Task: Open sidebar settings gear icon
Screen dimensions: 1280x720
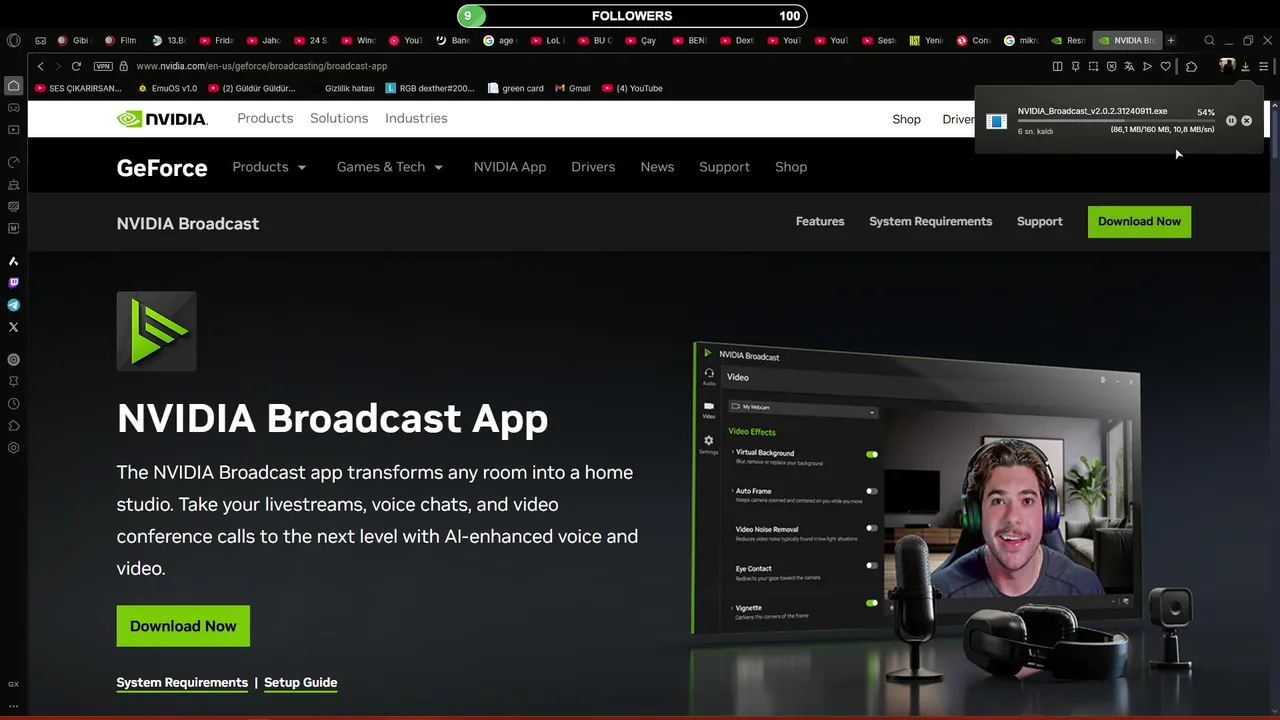Action: point(13,448)
